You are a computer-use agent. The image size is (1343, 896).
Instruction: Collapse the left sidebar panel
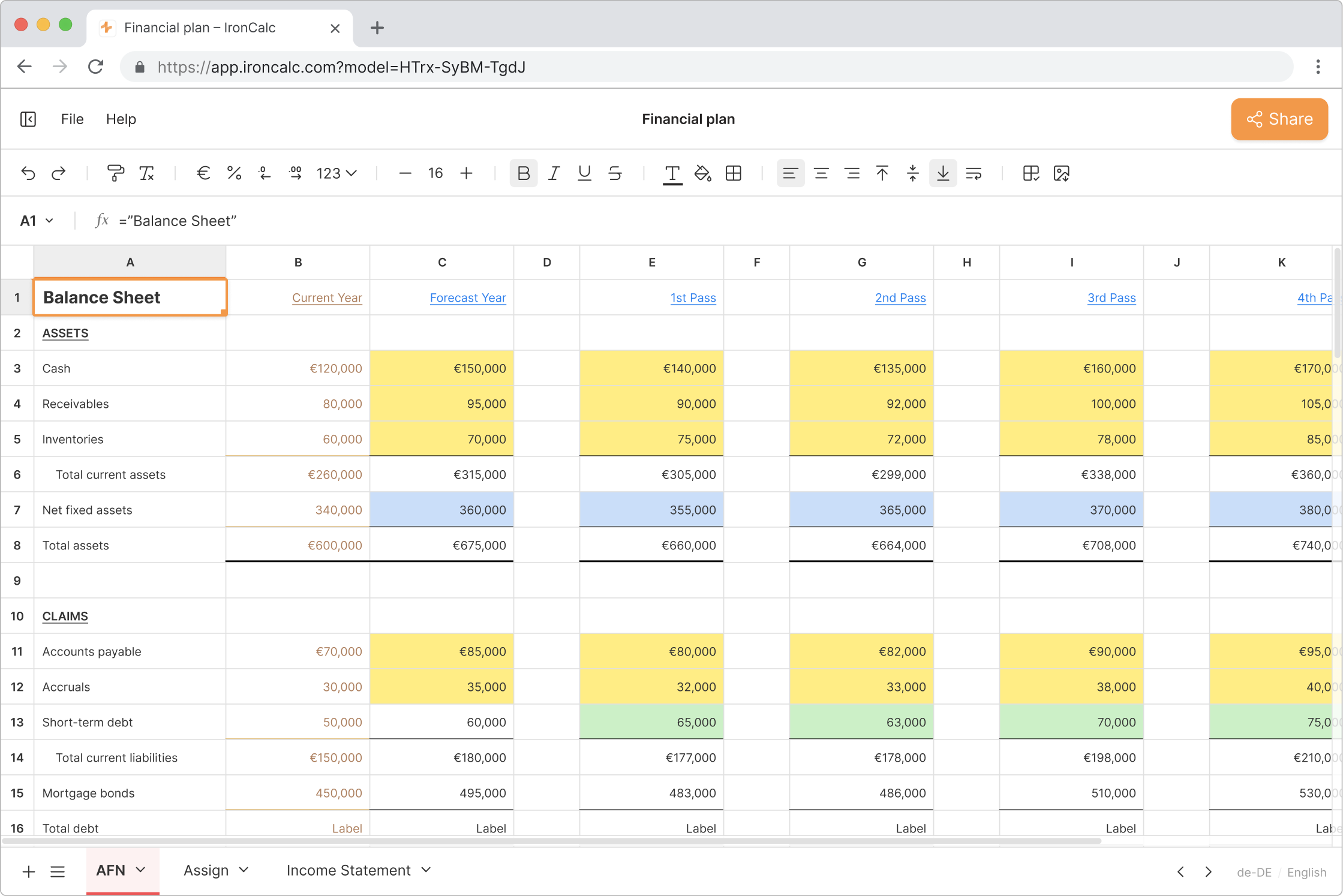point(28,119)
